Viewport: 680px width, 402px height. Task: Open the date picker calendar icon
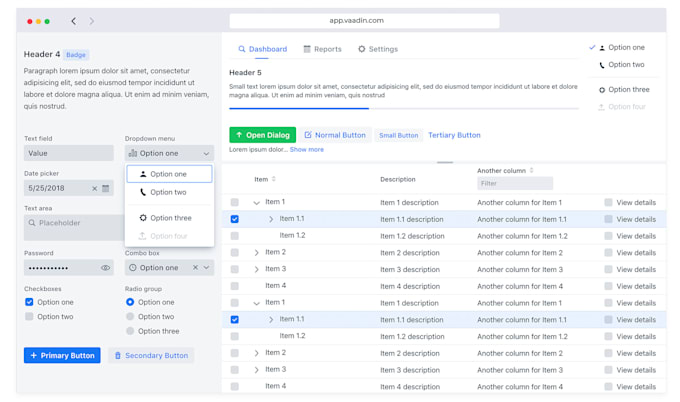click(105, 188)
